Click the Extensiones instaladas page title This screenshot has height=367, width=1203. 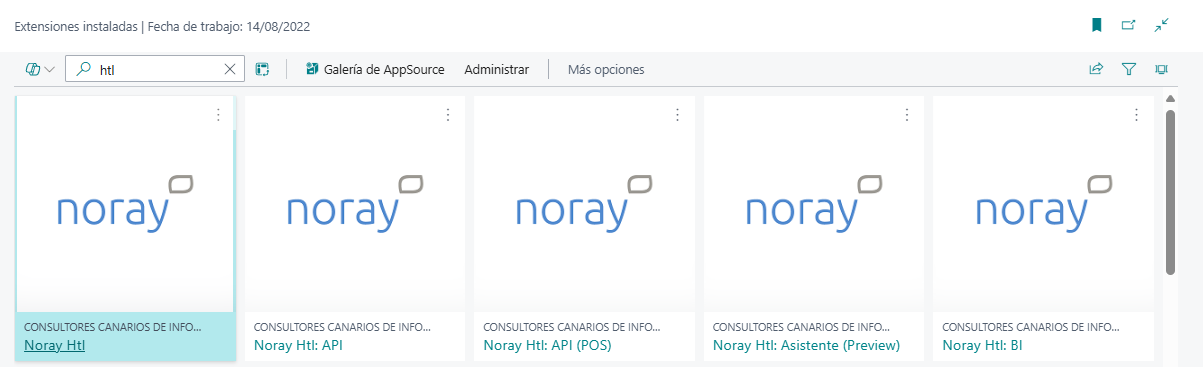(x=75, y=26)
